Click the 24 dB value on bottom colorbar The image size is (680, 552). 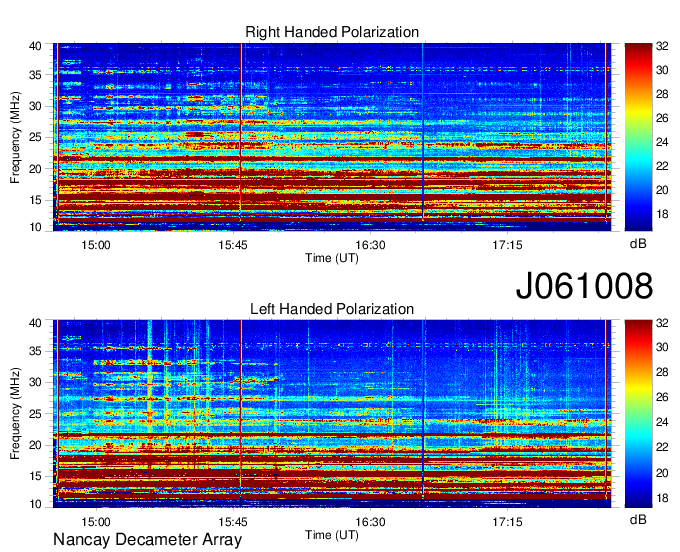click(x=662, y=422)
